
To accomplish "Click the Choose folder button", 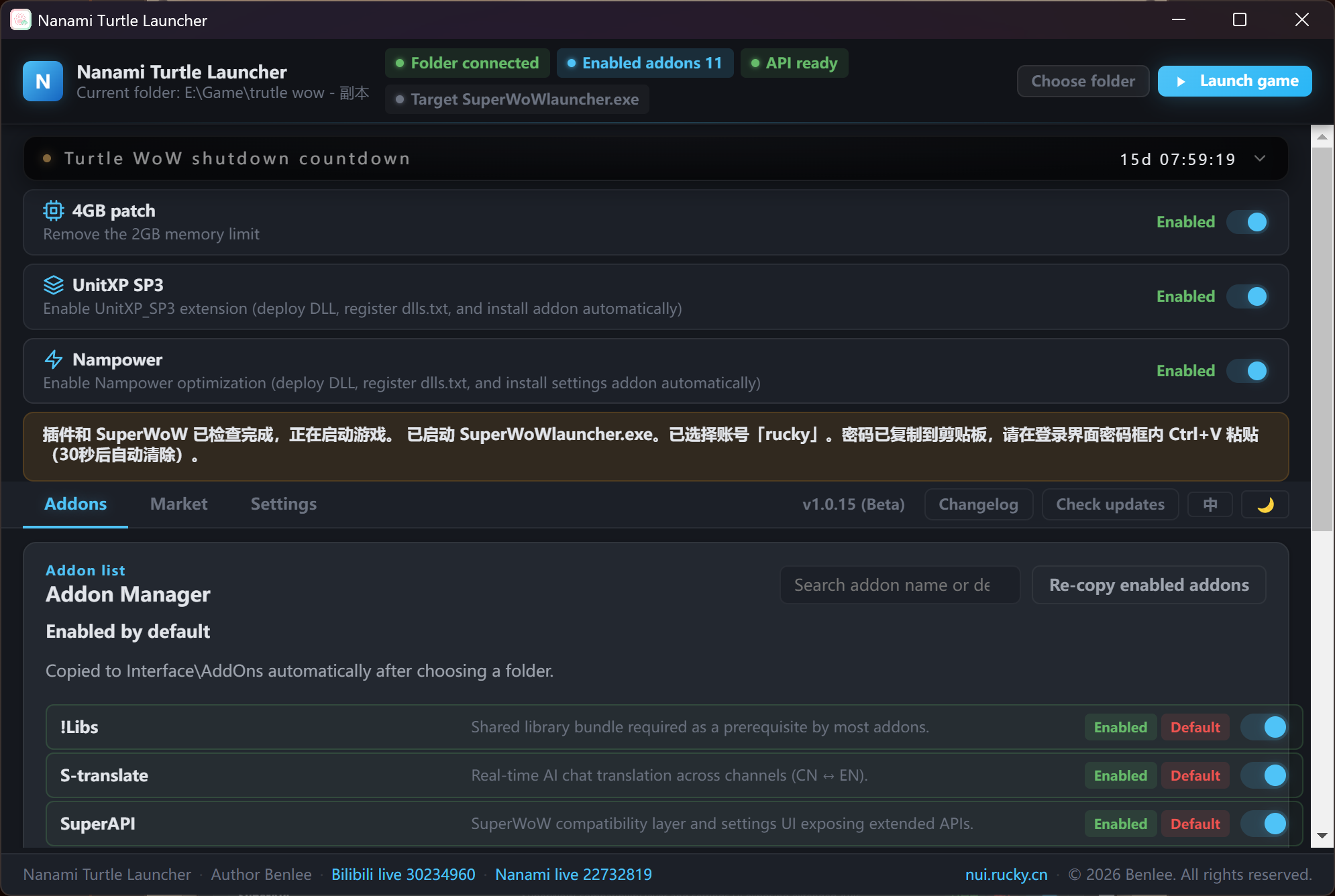I will [1083, 81].
